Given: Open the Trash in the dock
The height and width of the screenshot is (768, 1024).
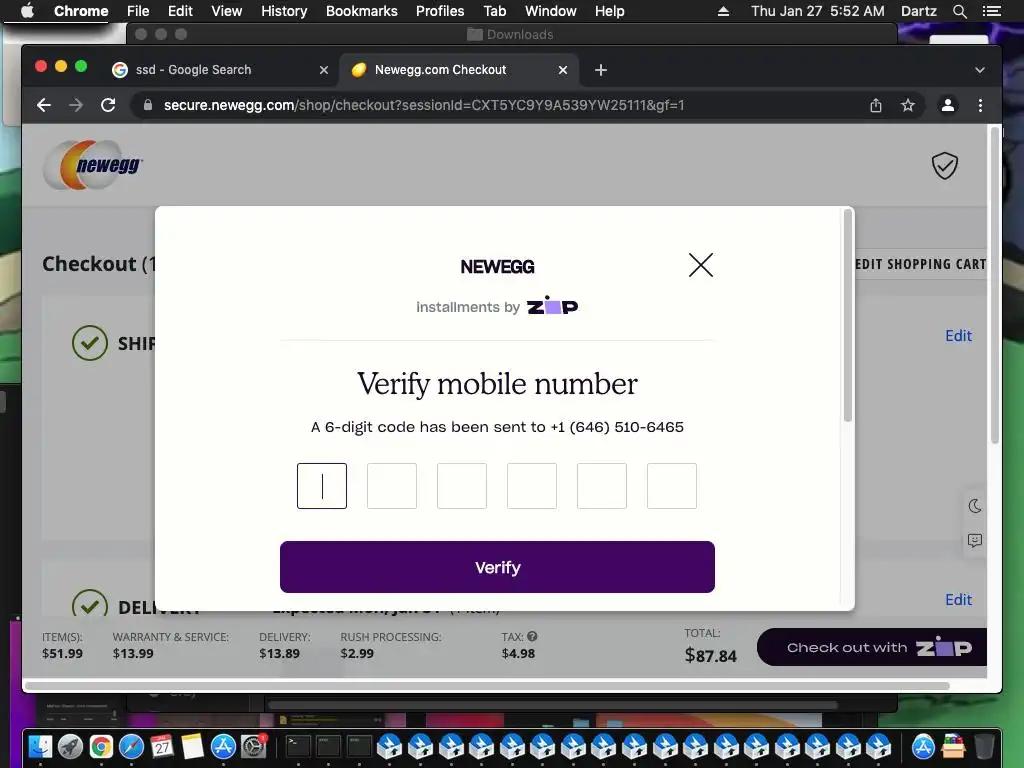Looking at the screenshot, I should (984, 746).
